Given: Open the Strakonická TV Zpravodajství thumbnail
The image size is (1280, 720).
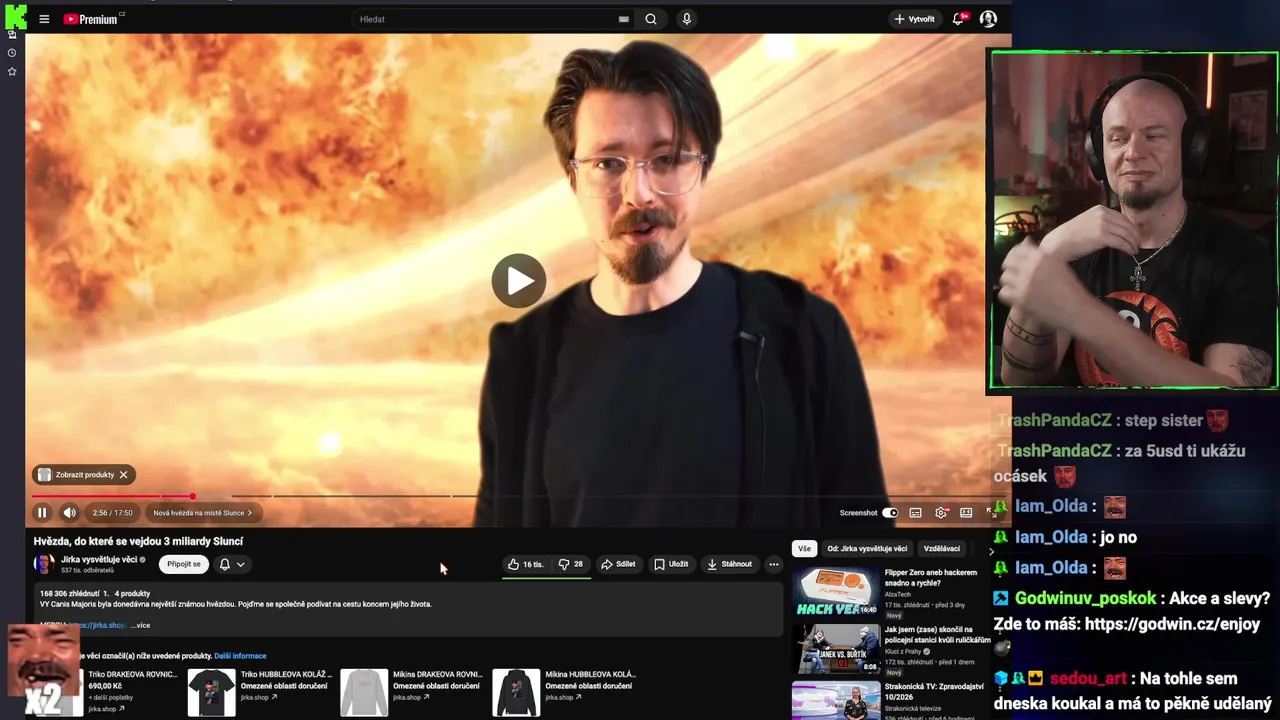Looking at the screenshot, I should click(x=836, y=700).
